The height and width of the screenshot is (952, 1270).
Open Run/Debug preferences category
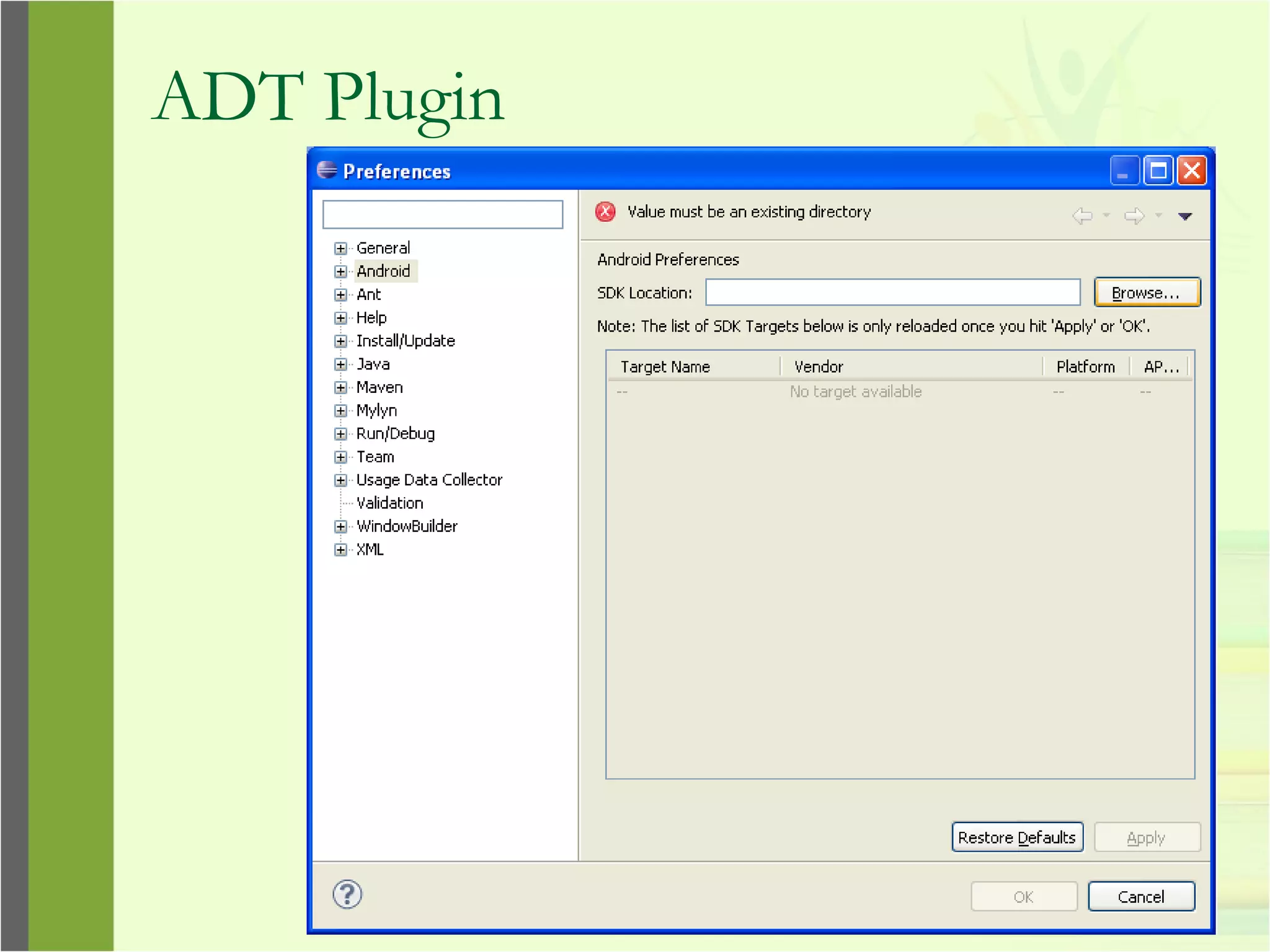tap(396, 434)
